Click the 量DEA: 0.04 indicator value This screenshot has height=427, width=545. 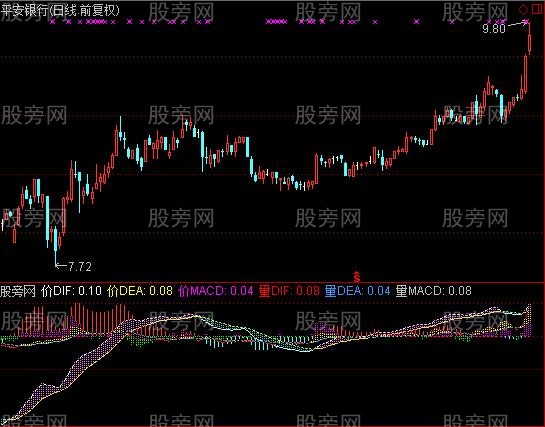point(357,290)
